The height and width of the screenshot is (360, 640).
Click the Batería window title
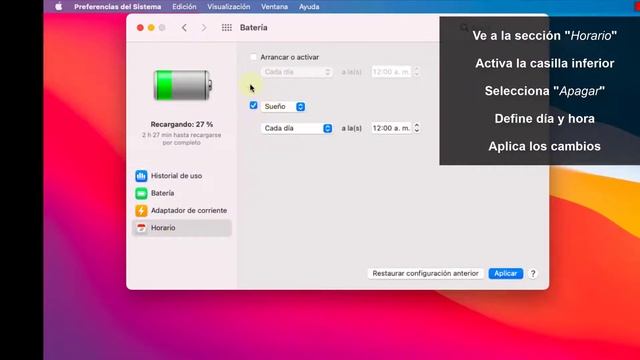253,28
